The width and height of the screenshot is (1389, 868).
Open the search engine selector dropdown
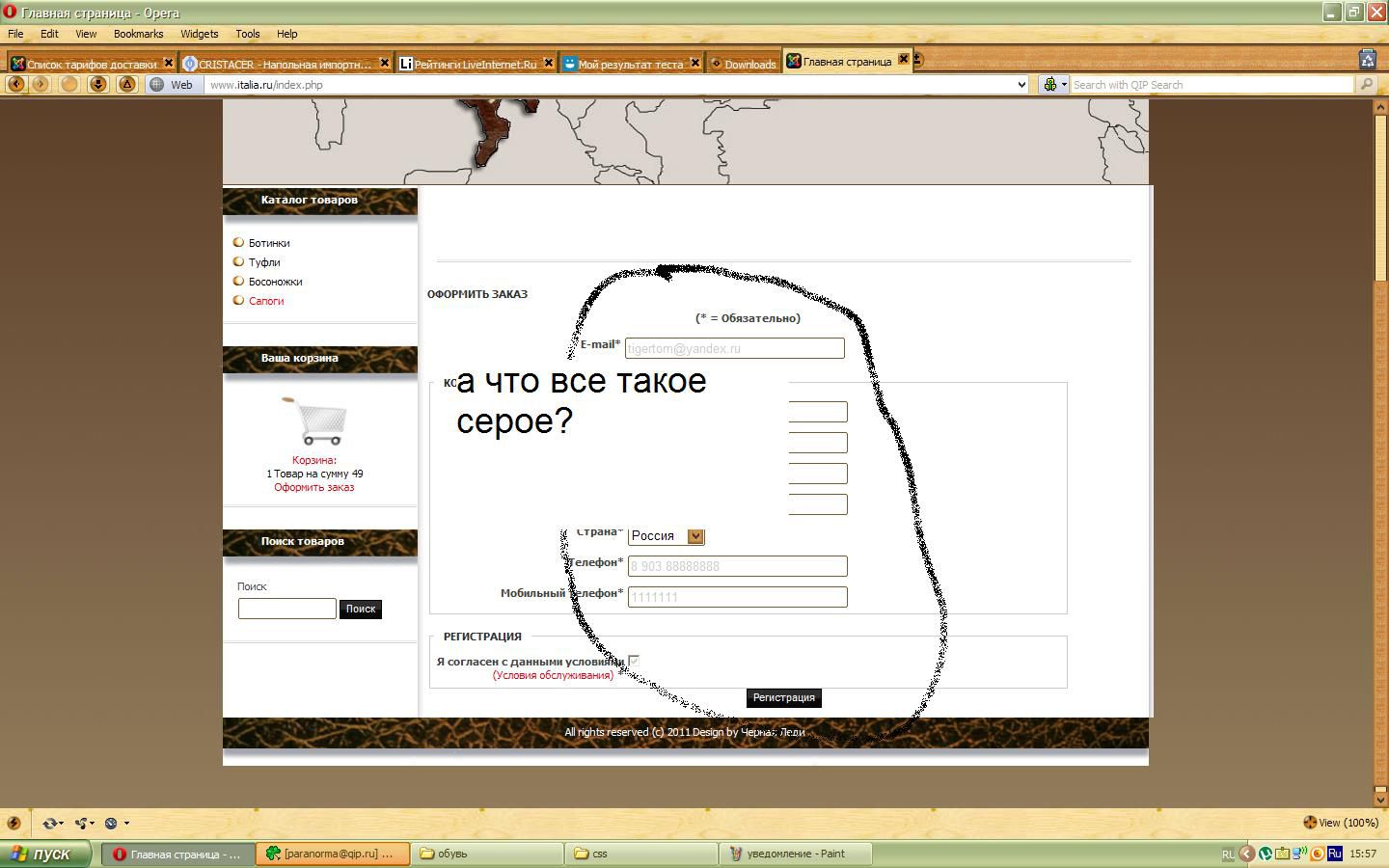(1055, 85)
